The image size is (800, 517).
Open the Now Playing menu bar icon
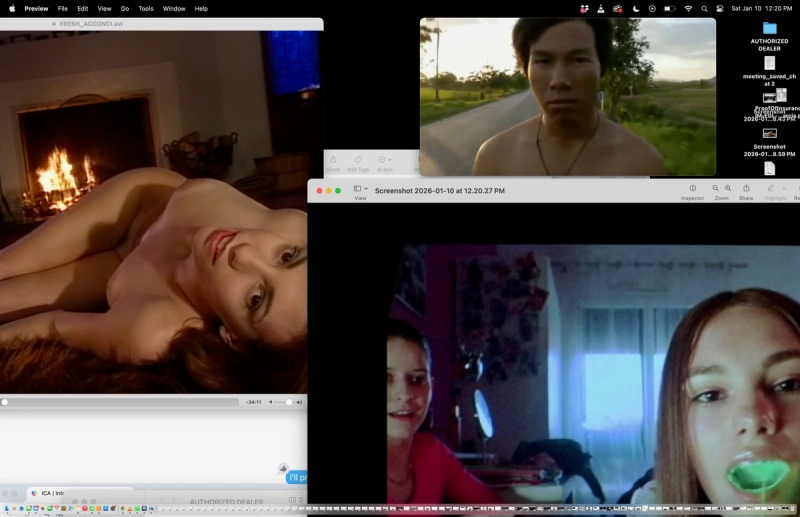click(652, 9)
